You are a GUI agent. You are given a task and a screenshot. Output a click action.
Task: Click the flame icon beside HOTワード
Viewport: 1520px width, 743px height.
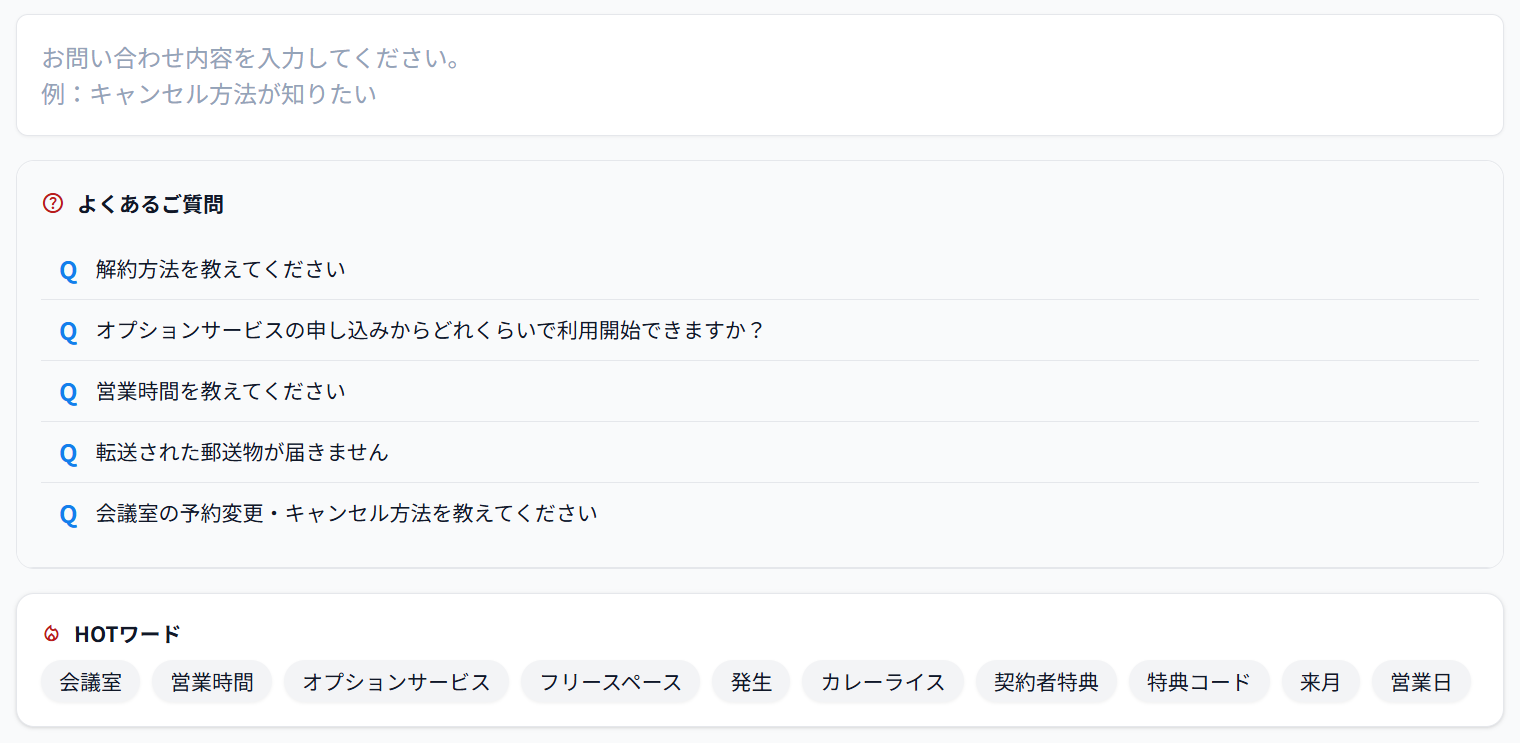pyautogui.click(x=50, y=633)
